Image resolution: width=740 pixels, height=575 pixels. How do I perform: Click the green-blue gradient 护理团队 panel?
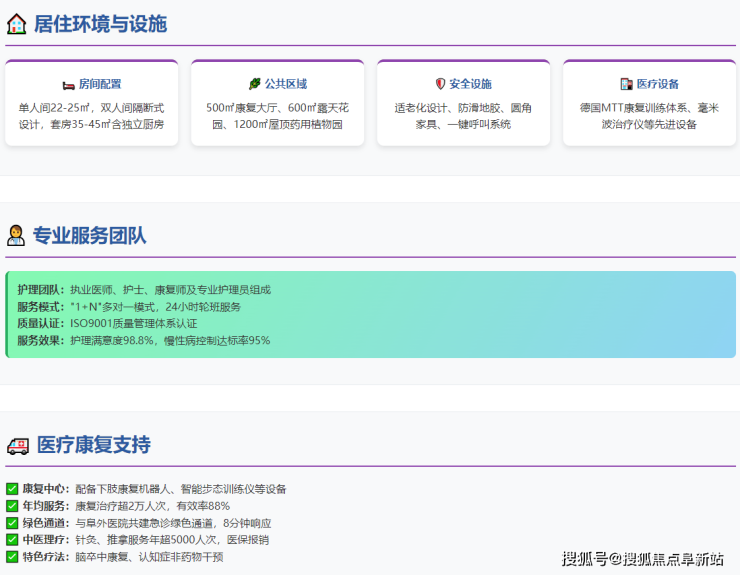click(370, 315)
